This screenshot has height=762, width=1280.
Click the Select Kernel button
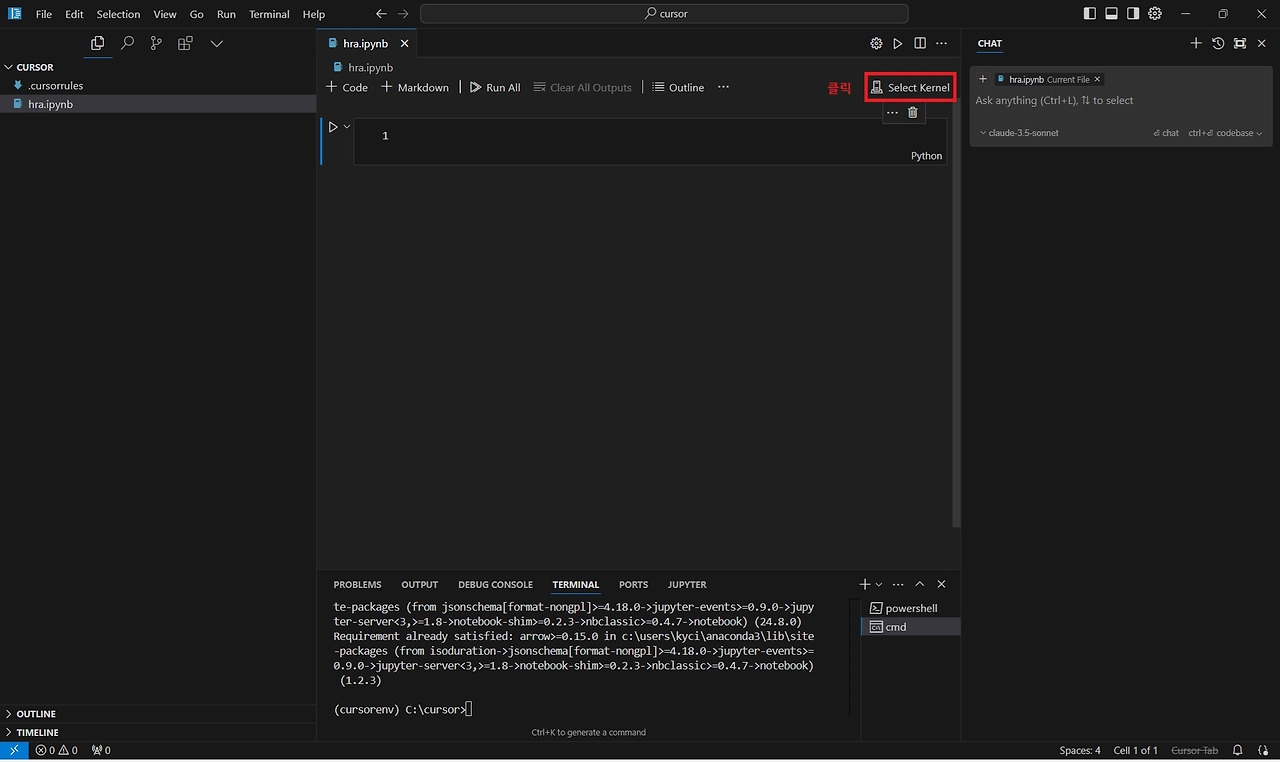pyautogui.click(x=910, y=87)
